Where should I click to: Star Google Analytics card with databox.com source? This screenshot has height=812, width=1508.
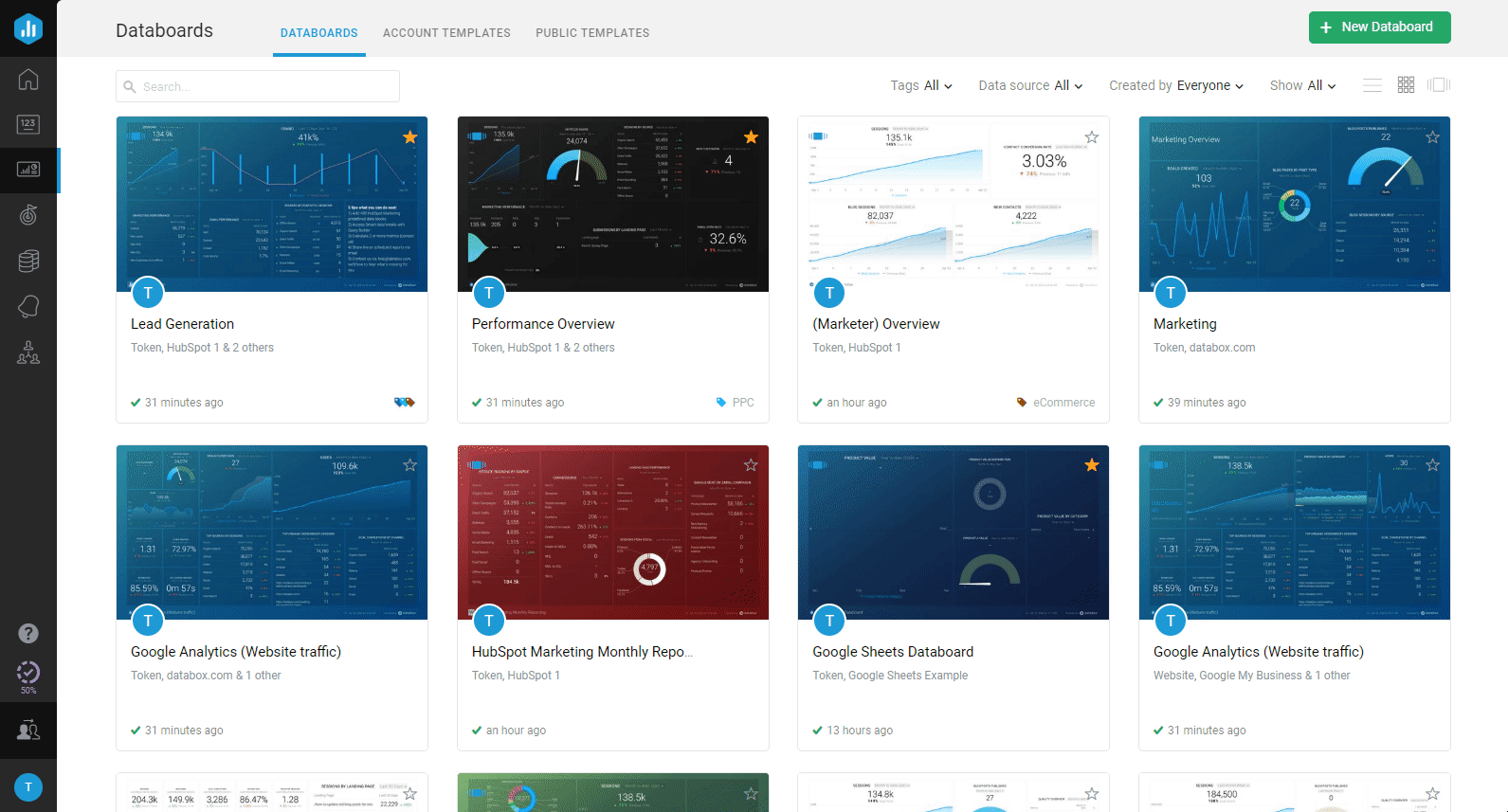(x=410, y=465)
